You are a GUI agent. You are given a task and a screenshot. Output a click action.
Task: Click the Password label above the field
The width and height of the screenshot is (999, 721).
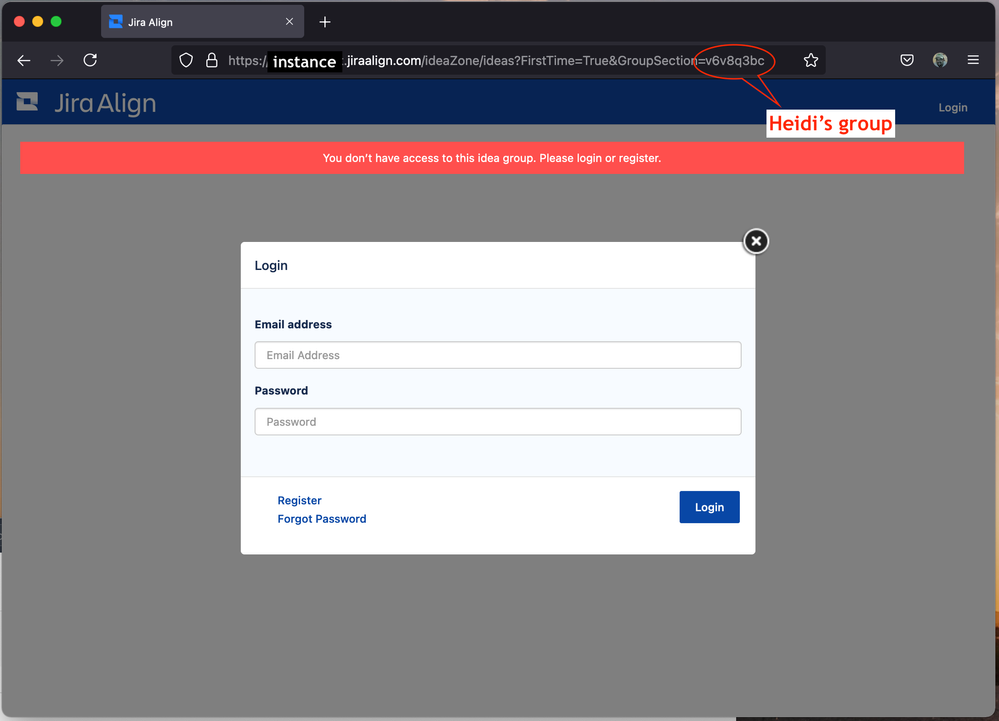(x=281, y=390)
